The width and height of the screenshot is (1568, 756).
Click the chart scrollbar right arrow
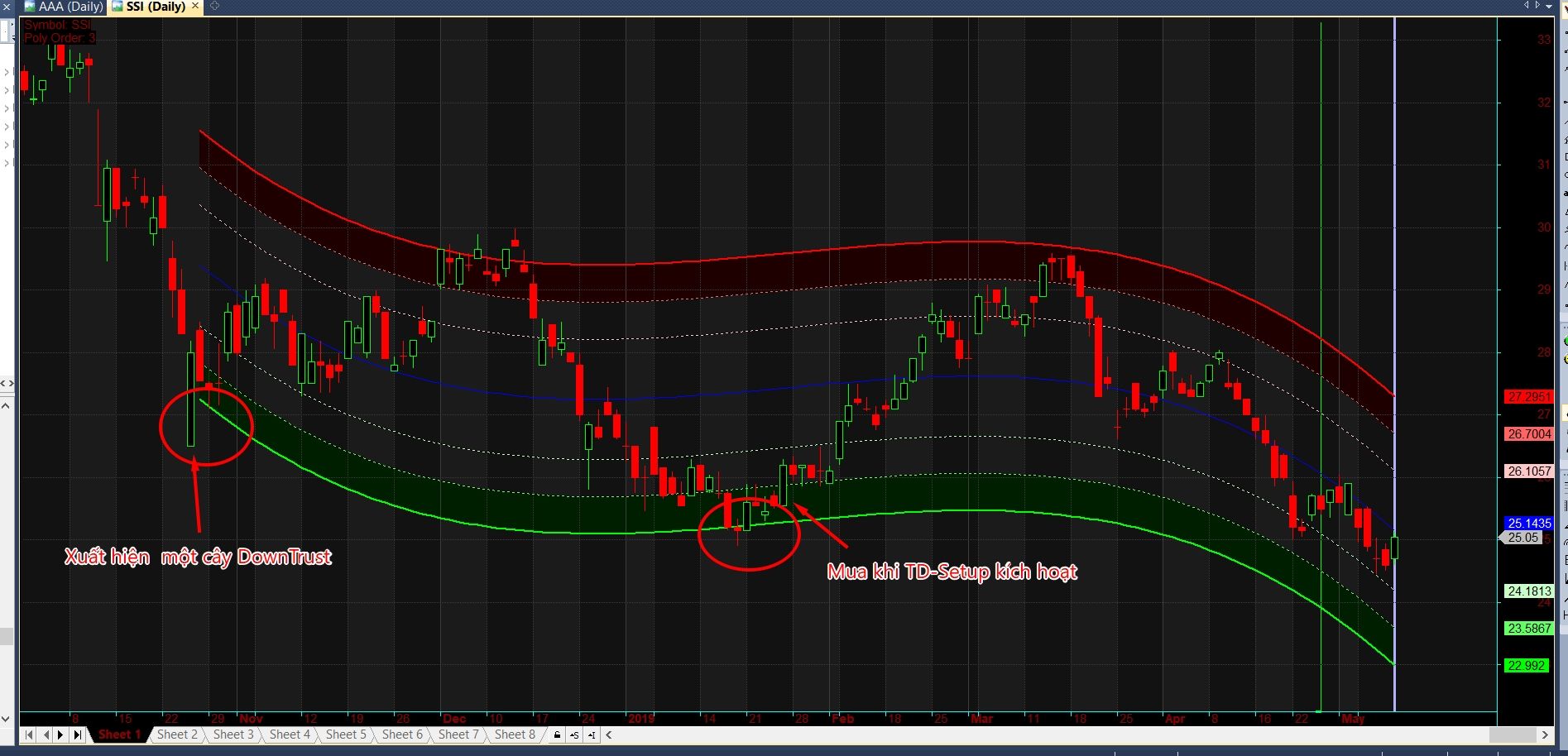[x=1544, y=734]
